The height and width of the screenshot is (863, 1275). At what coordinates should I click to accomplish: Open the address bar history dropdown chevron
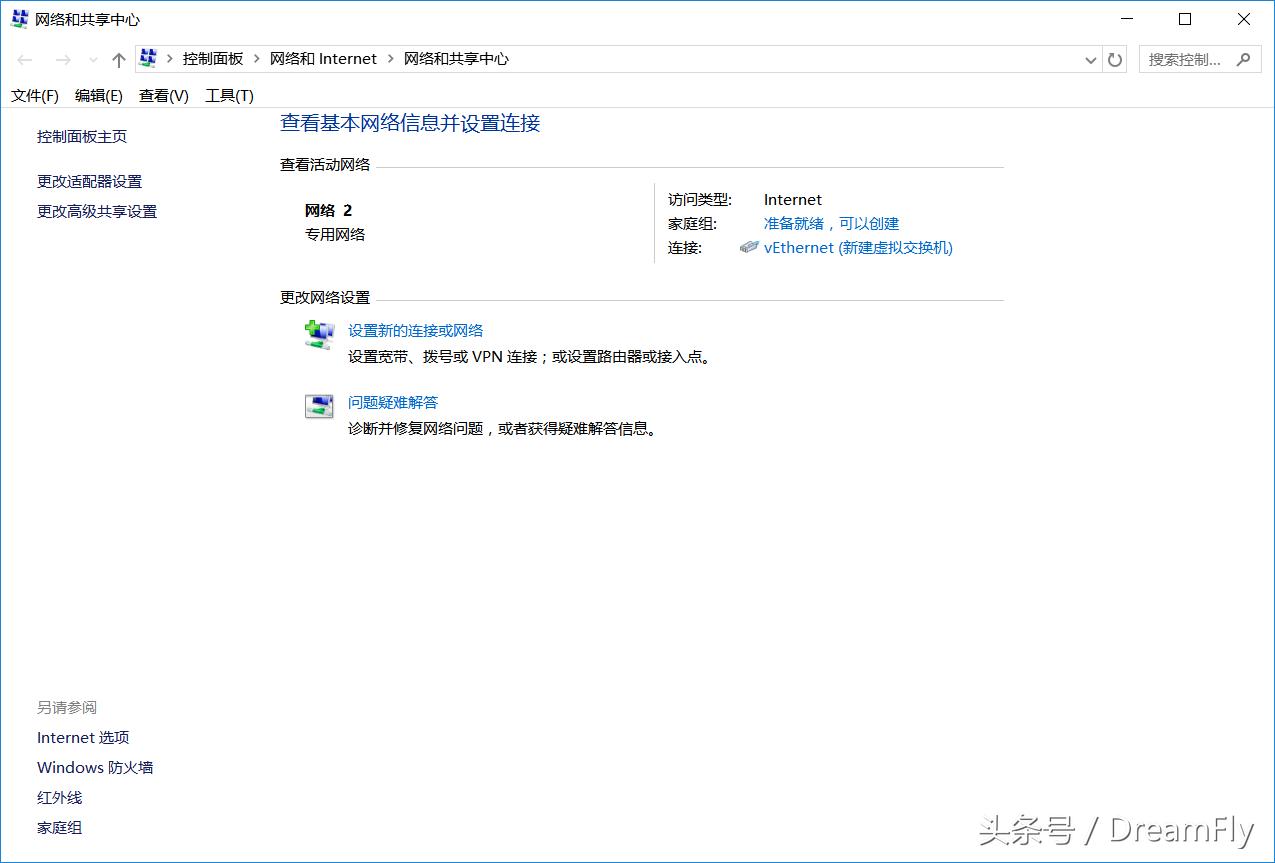[1090, 59]
